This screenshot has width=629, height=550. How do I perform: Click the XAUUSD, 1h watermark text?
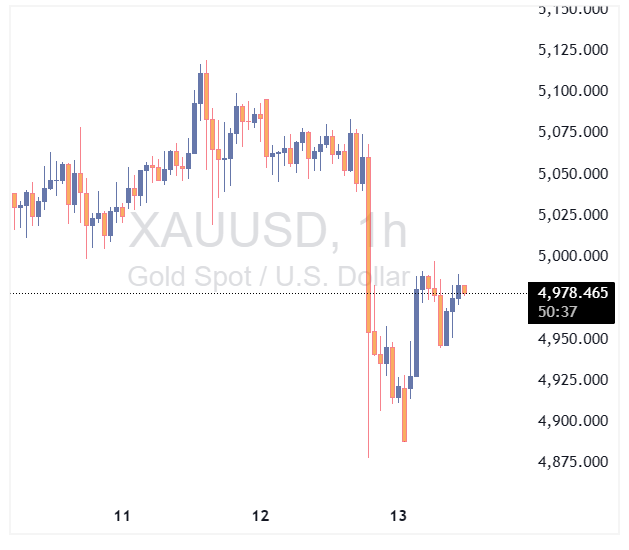coord(268,231)
